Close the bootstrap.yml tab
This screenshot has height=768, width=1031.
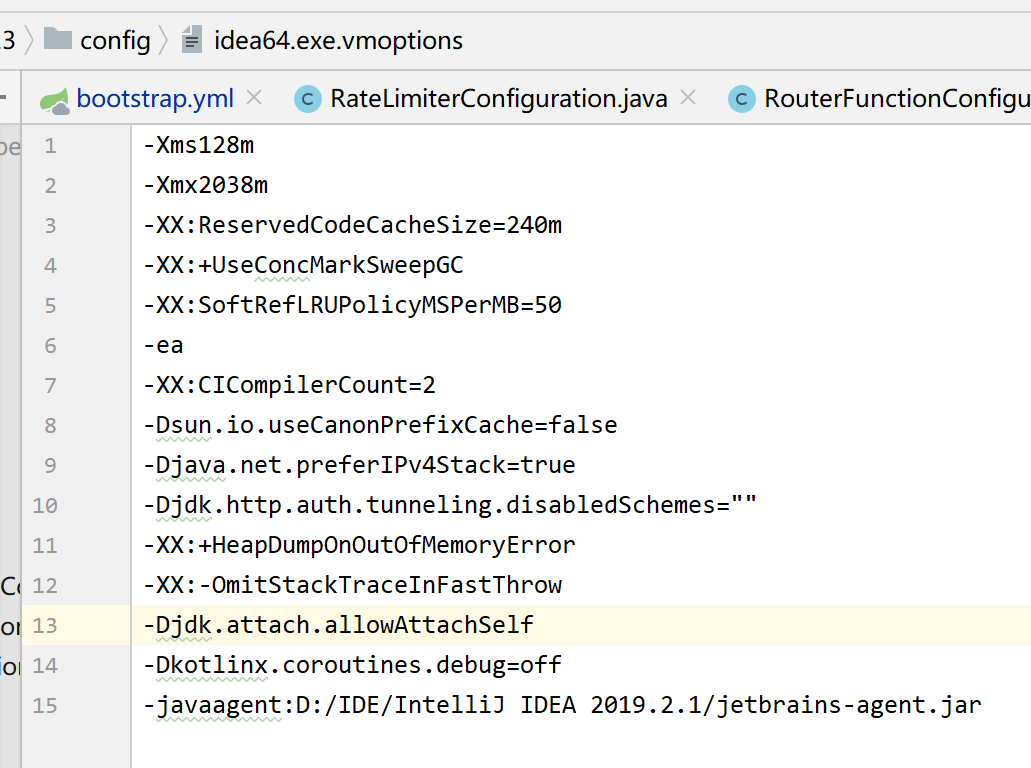(254, 98)
